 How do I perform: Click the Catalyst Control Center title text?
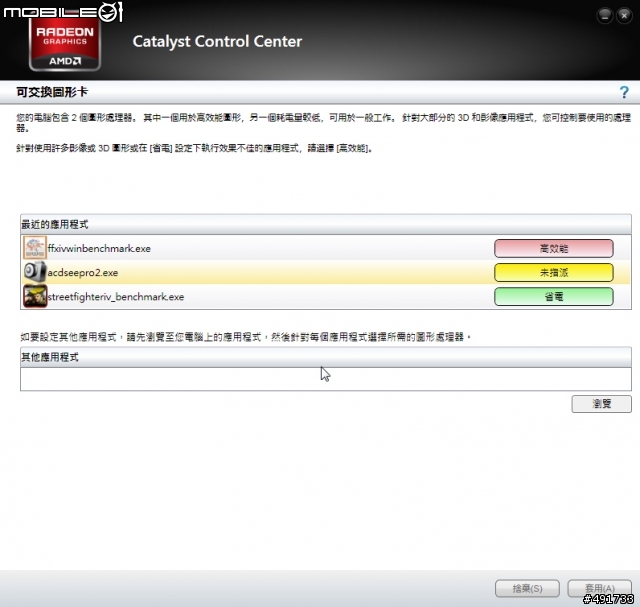pyautogui.click(x=217, y=42)
